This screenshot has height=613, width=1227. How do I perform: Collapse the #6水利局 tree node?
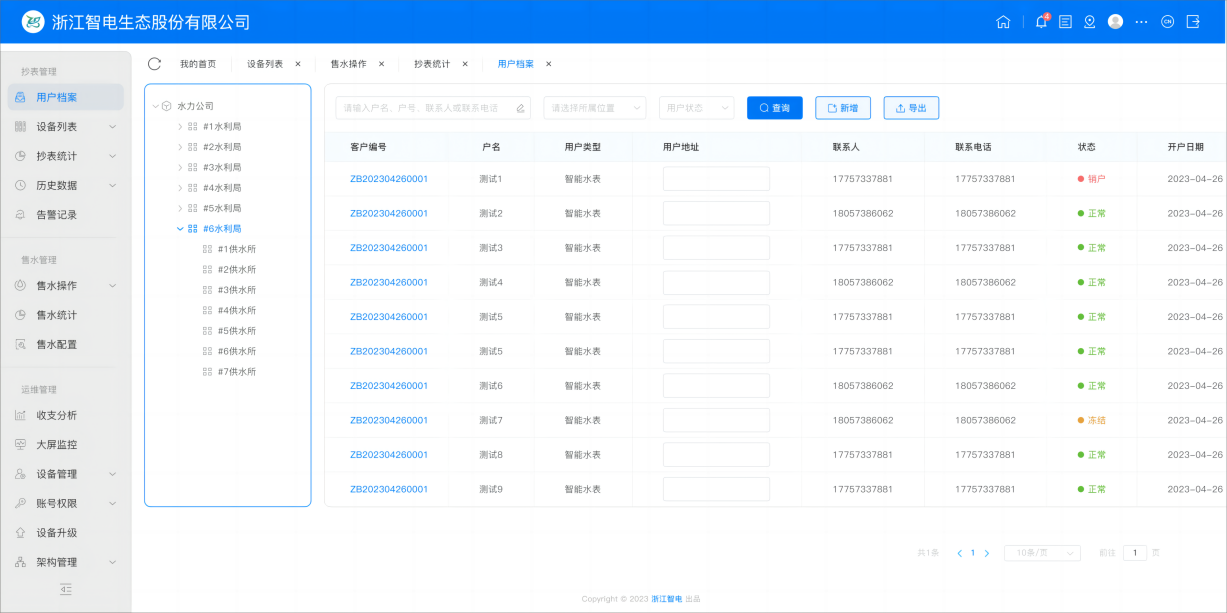(x=180, y=229)
